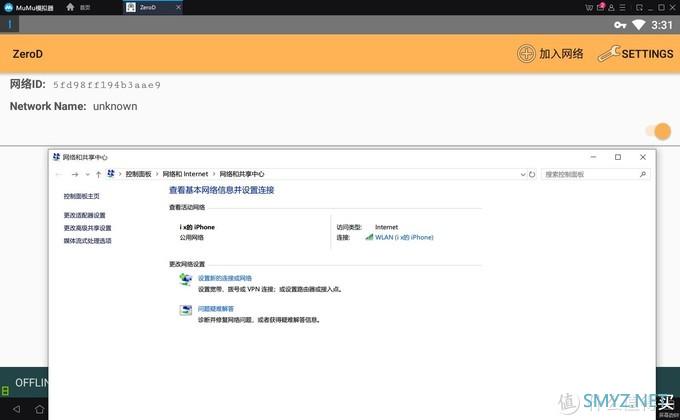Click the up-level arrow in address bar
Viewport: 680px width, 420px height.
click(x=97, y=174)
